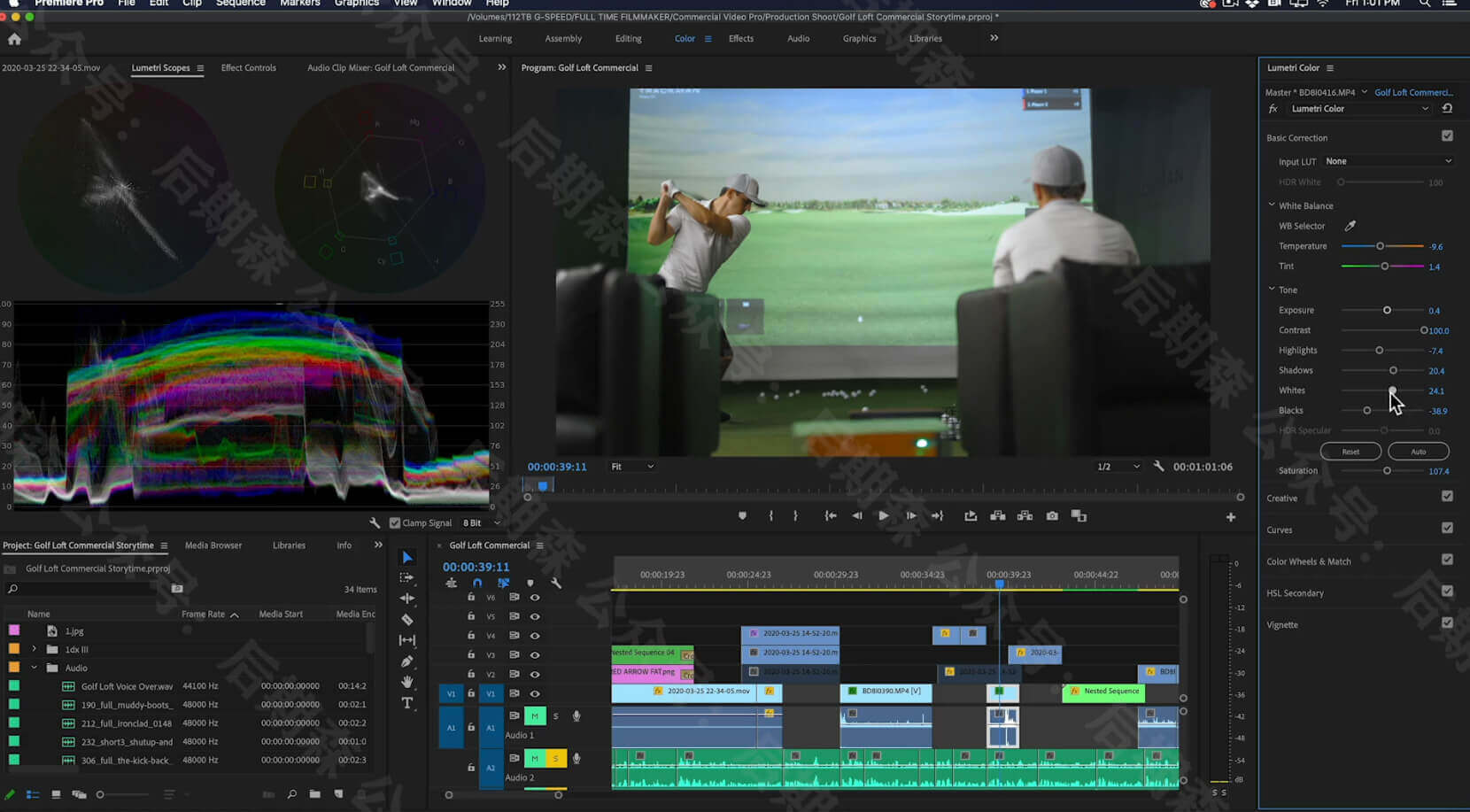
Task: Adjust the Temperature slider handle
Action: pos(1380,246)
